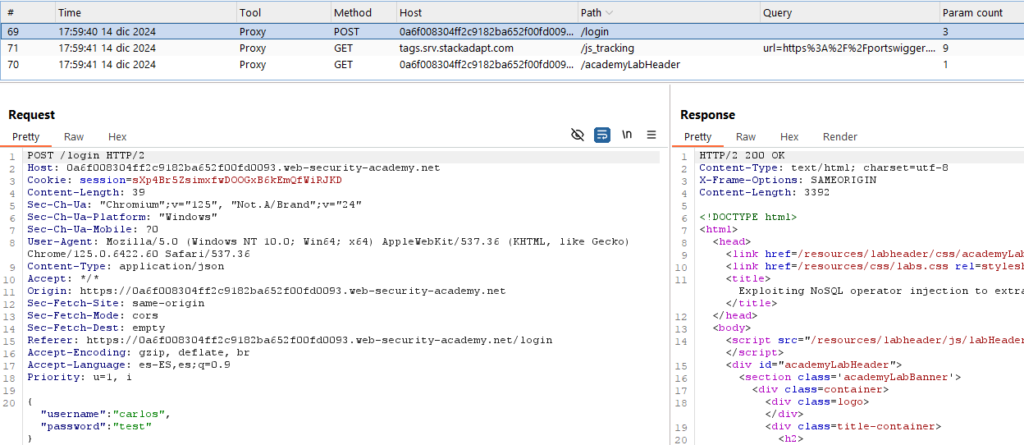The image size is (1024, 445).
Task: Switch Request view to Hex tab
Action: (x=118, y=137)
